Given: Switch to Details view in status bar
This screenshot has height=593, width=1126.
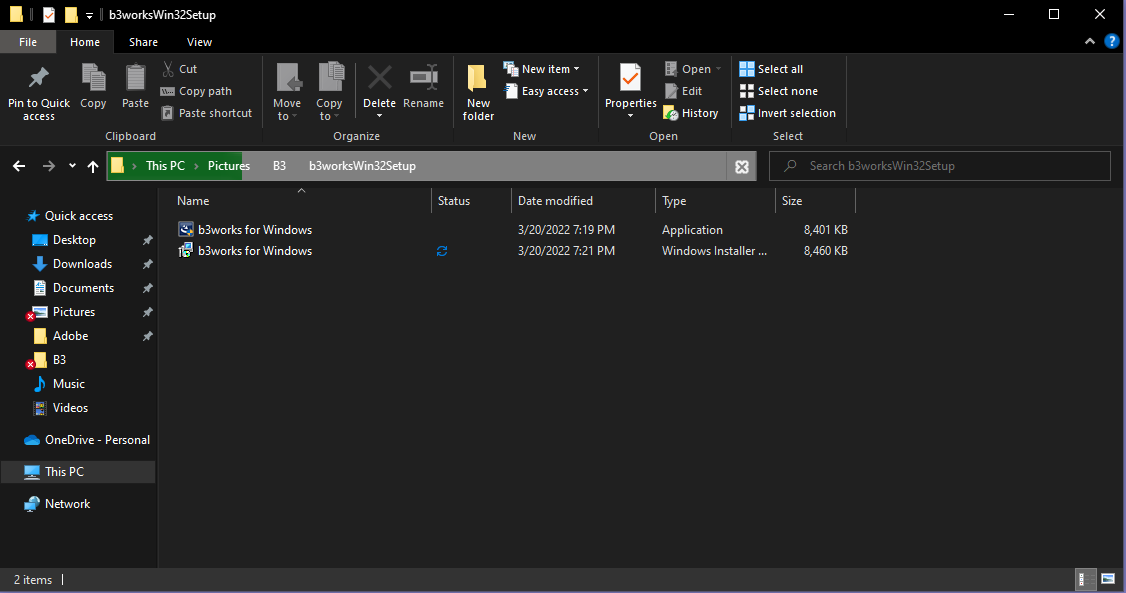Looking at the screenshot, I should pos(1086,579).
